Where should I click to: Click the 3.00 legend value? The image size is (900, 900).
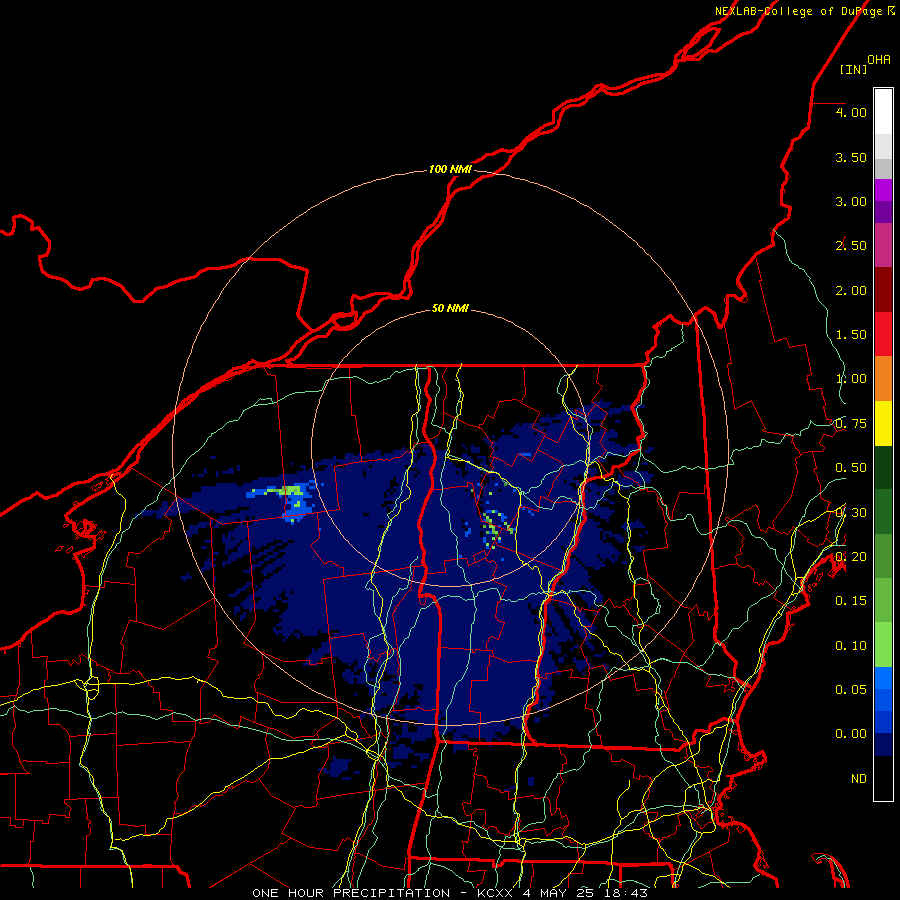pyautogui.click(x=851, y=201)
